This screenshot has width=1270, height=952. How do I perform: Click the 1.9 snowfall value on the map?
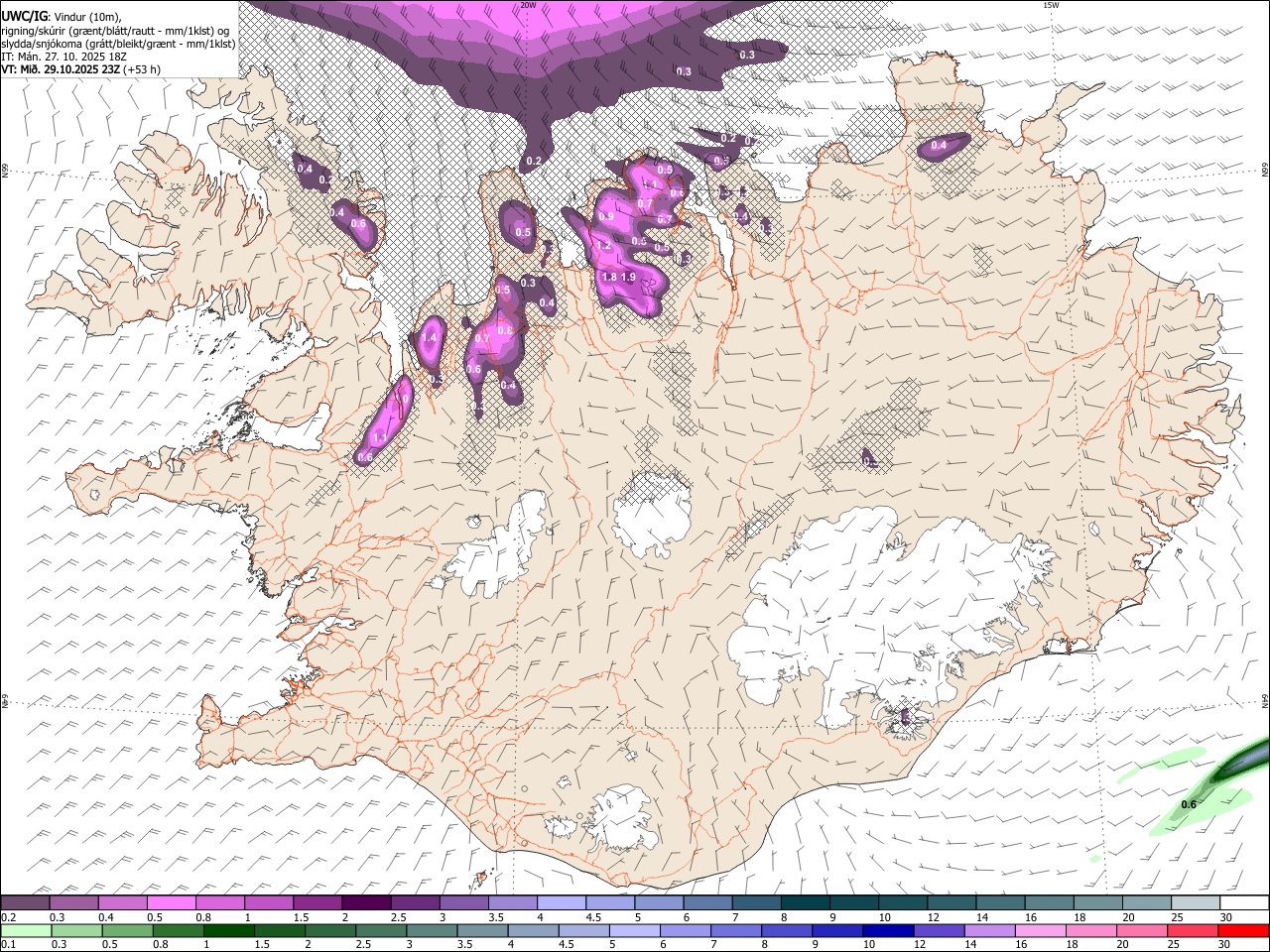coord(628,277)
